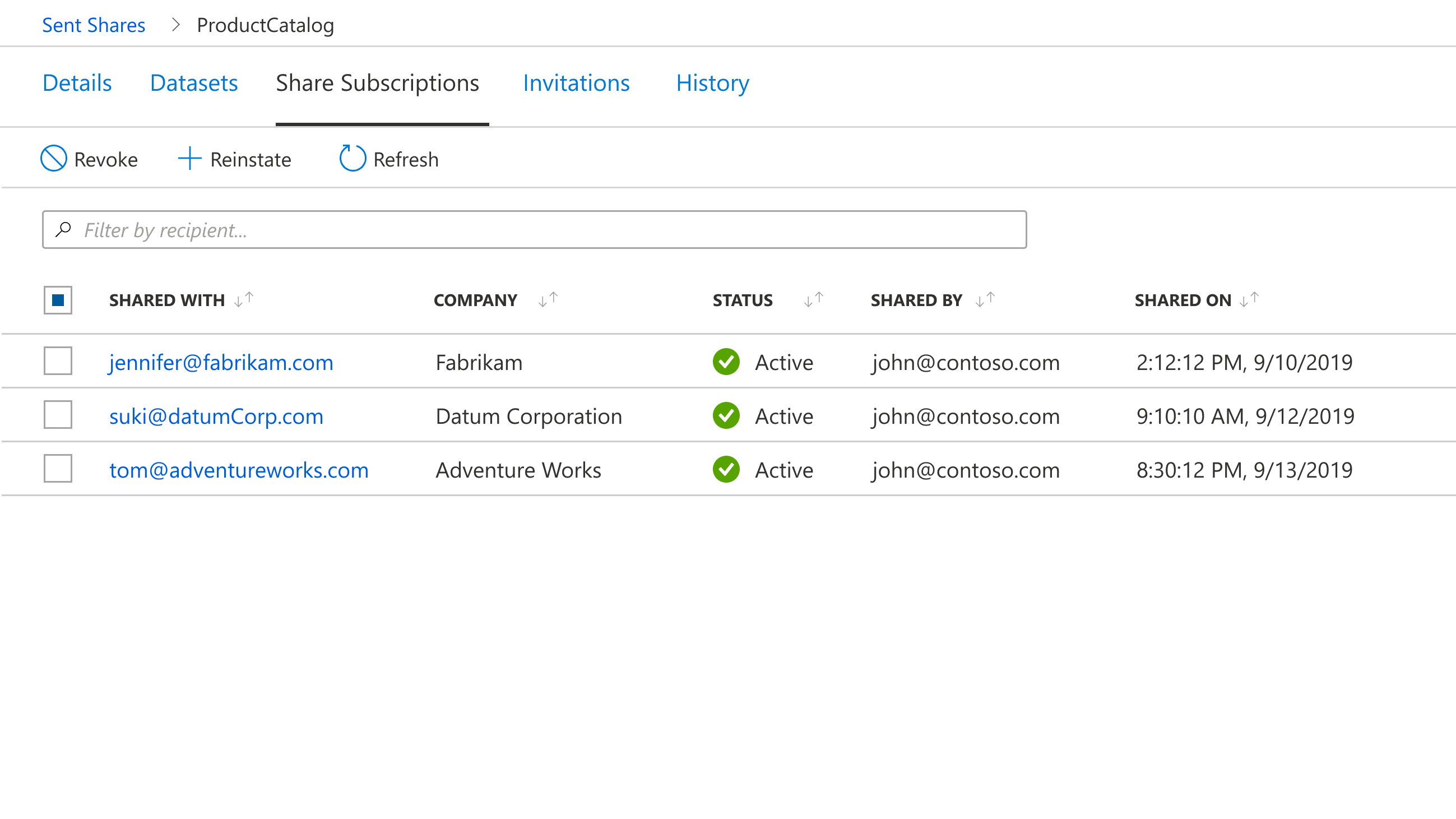Screen dimensions: 1456x819
Task: Sort by Shared With column arrows
Action: tap(244, 299)
